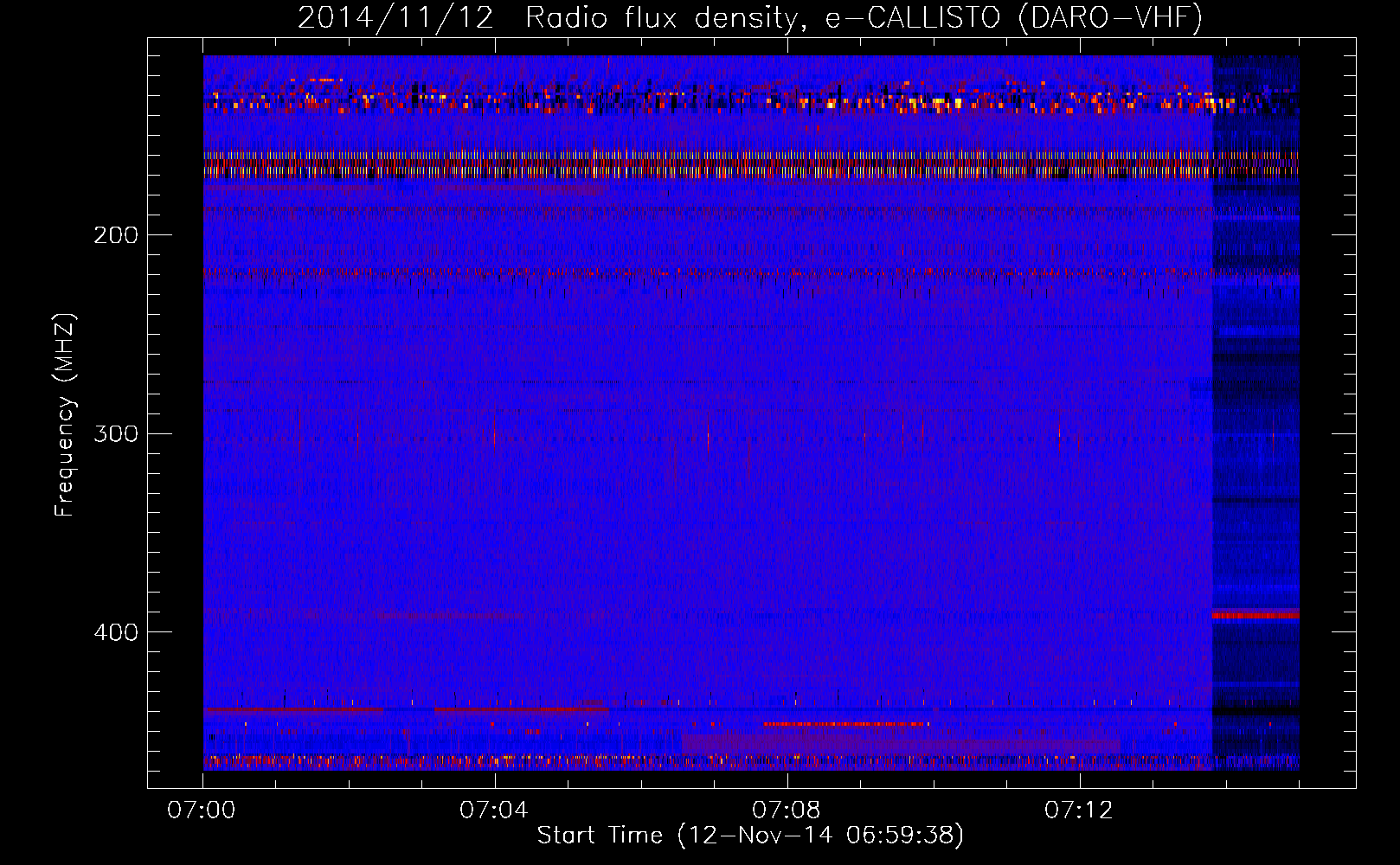Click the 300 frequency tick label
Image resolution: width=1400 pixels, height=865 pixels.
[x=116, y=433]
